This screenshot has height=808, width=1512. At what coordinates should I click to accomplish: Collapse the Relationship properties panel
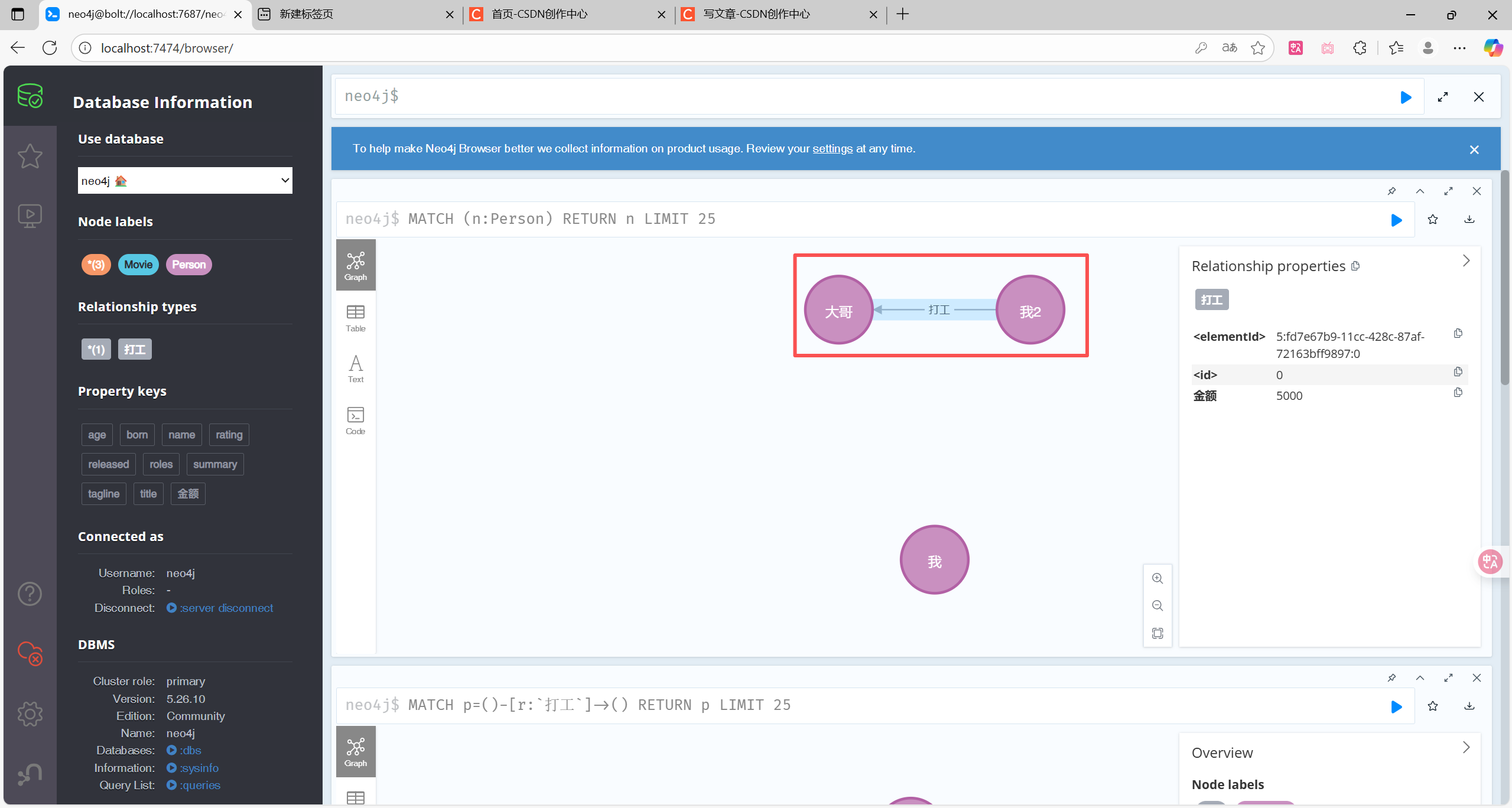pyautogui.click(x=1465, y=261)
